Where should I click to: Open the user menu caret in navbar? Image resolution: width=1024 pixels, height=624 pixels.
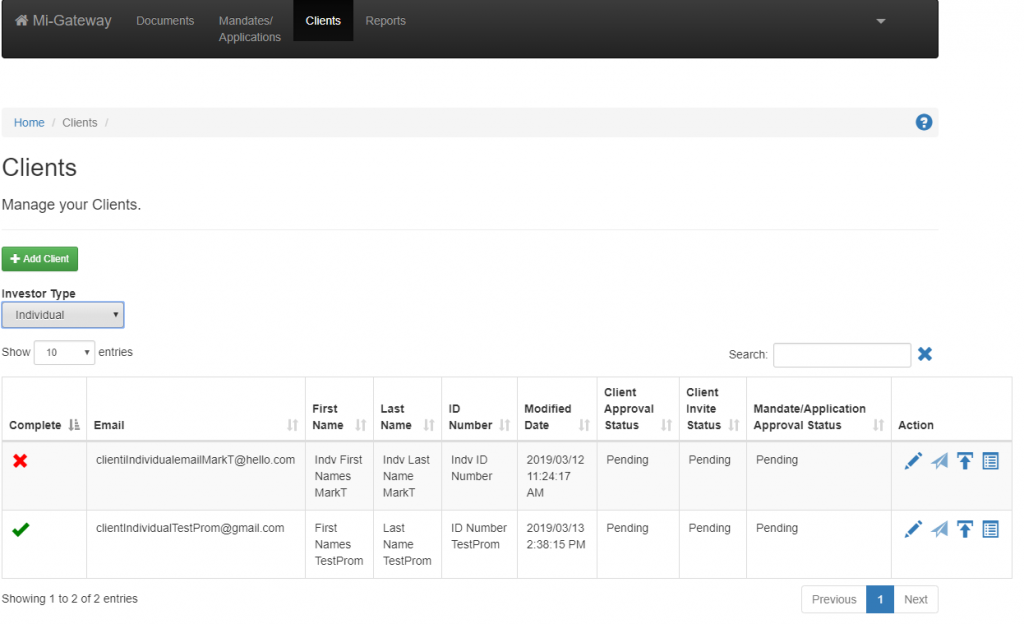881,21
